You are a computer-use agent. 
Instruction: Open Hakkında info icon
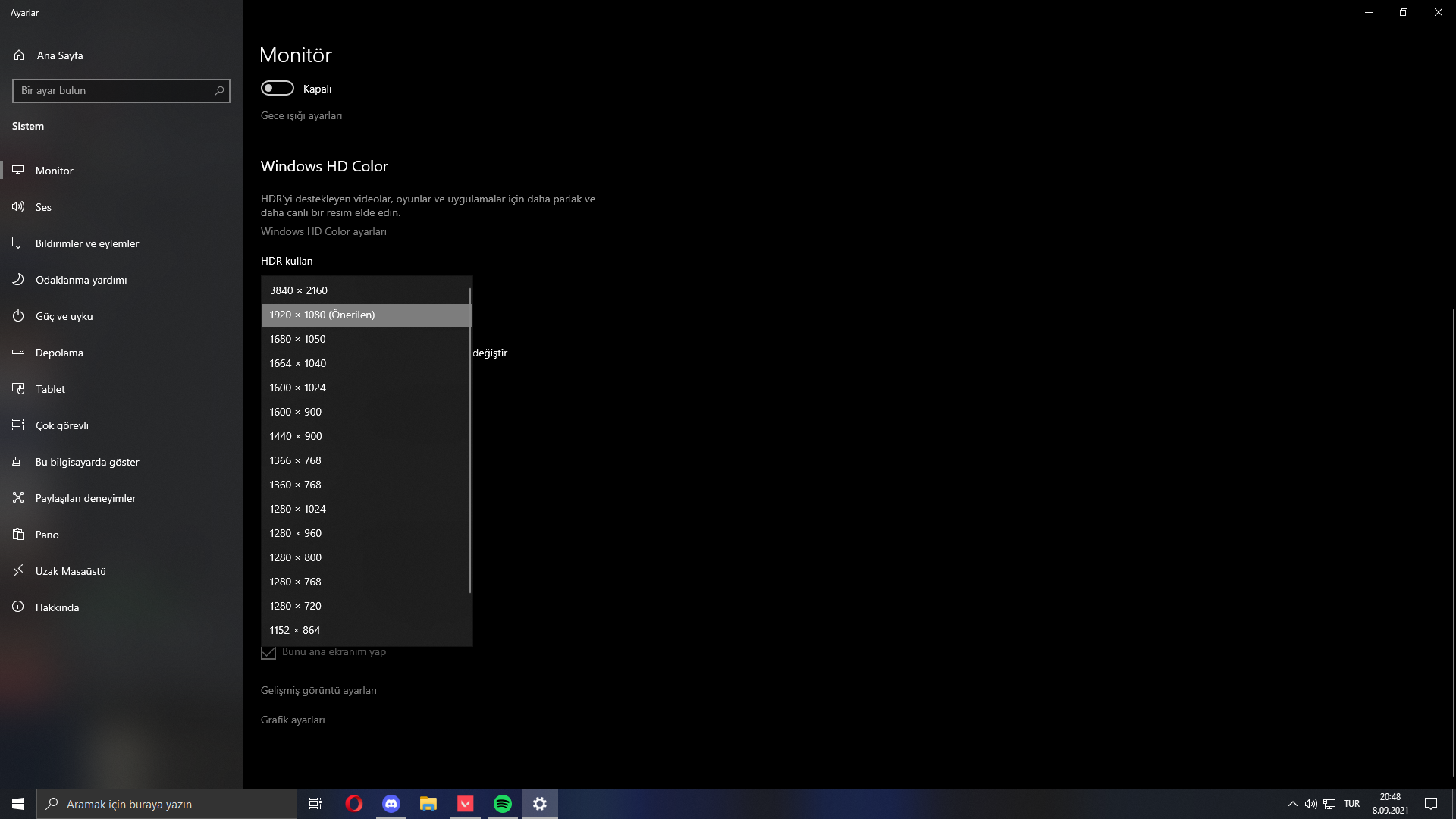point(18,607)
